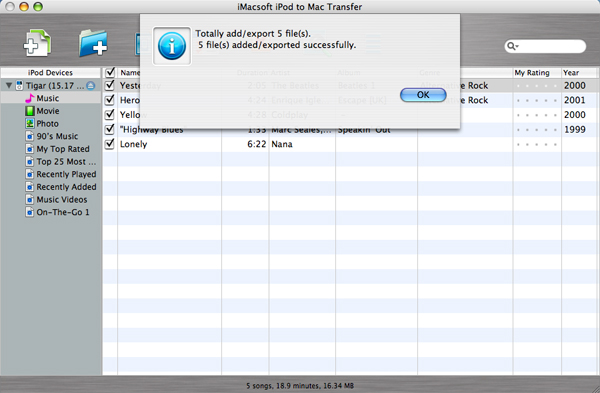Set the rating dots for Lonely
Viewport: 600px width, 393px height.
tap(536, 145)
